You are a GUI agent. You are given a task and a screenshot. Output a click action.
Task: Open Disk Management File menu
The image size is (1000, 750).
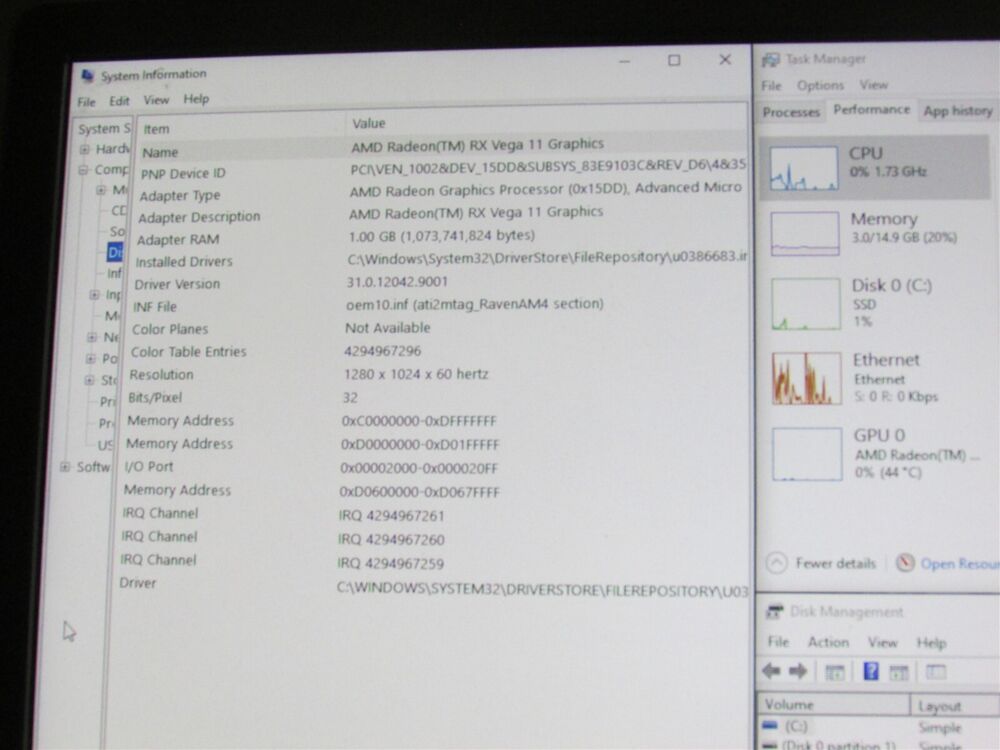click(778, 642)
